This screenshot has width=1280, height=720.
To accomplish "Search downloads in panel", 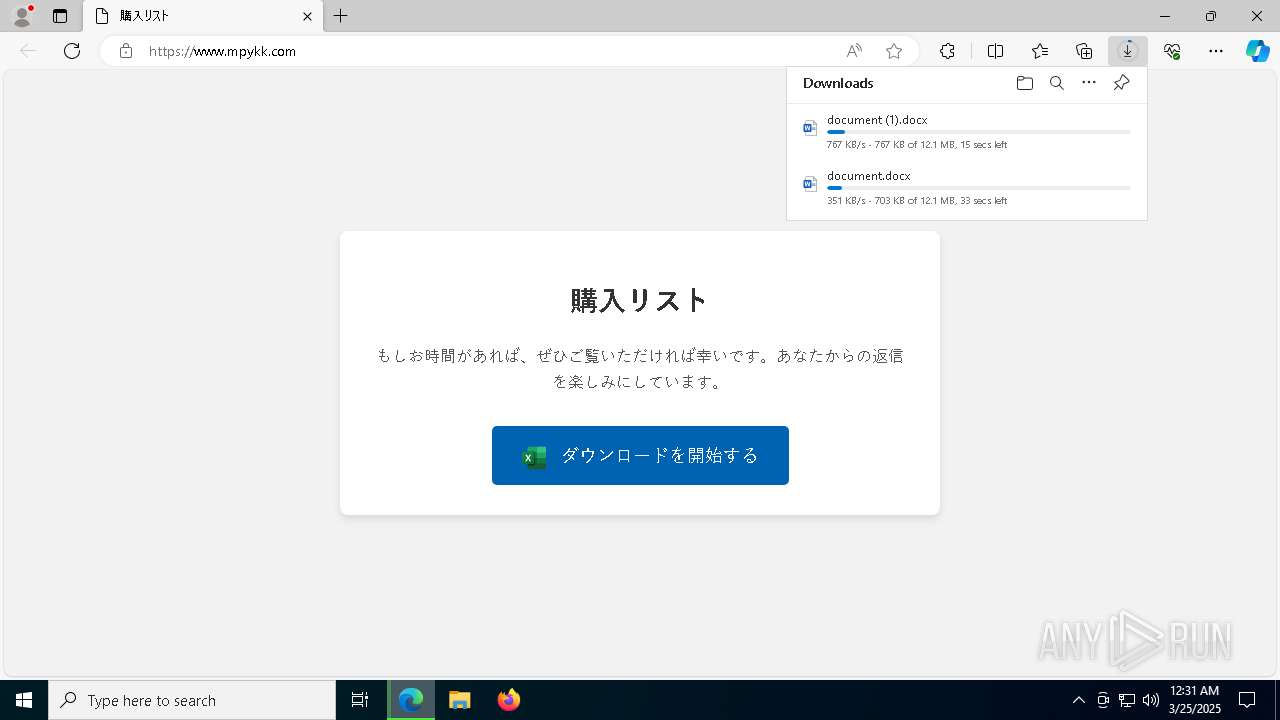I will click(x=1056, y=83).
